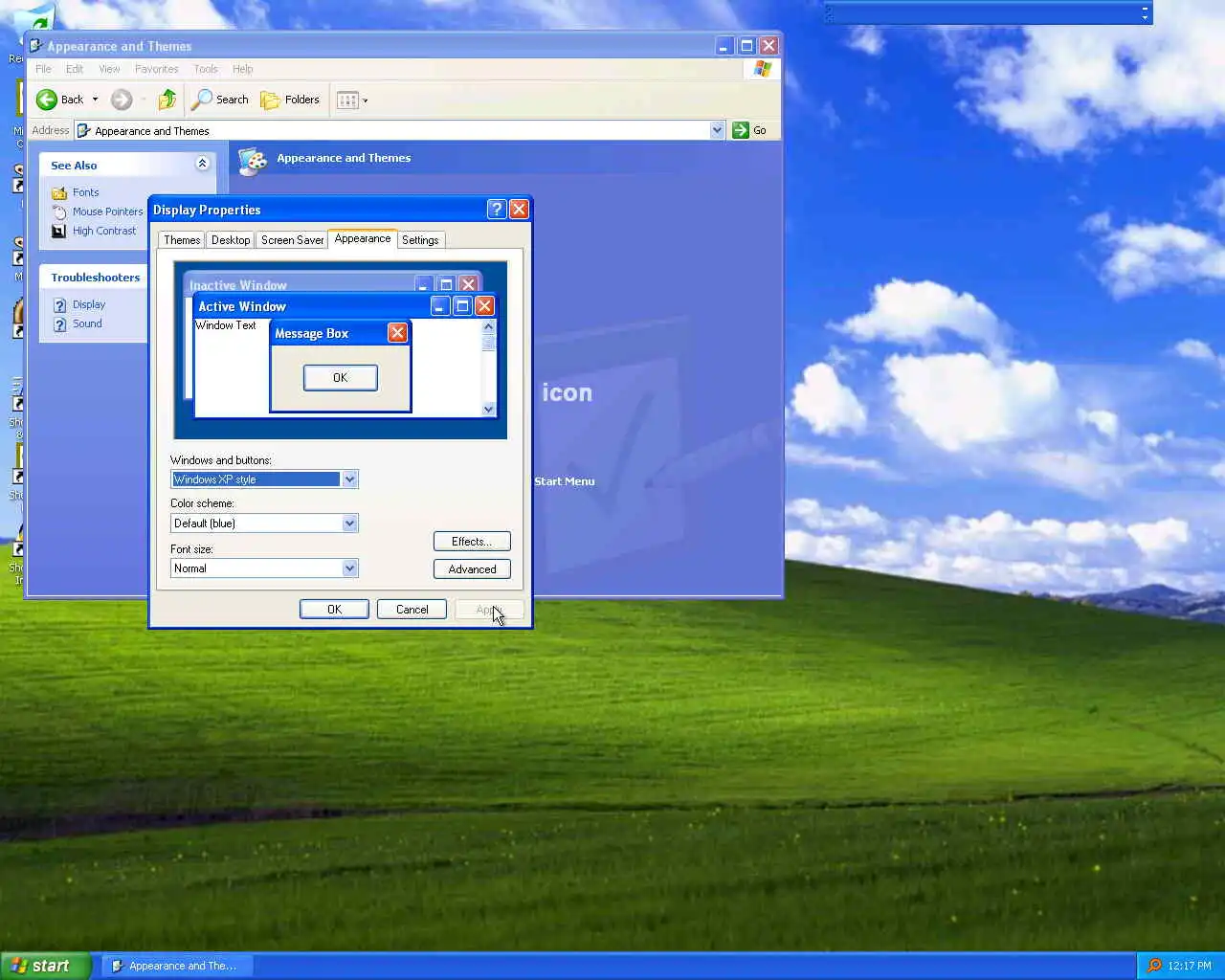Click OK in Display Properties
The width and height of the screenshot is (1225, 980).
point(334,610)
